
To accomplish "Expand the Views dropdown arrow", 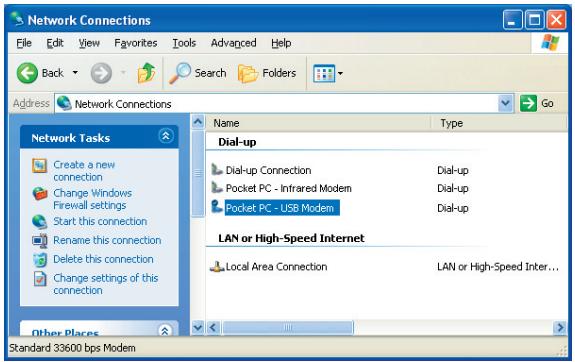I will (340, 73).
